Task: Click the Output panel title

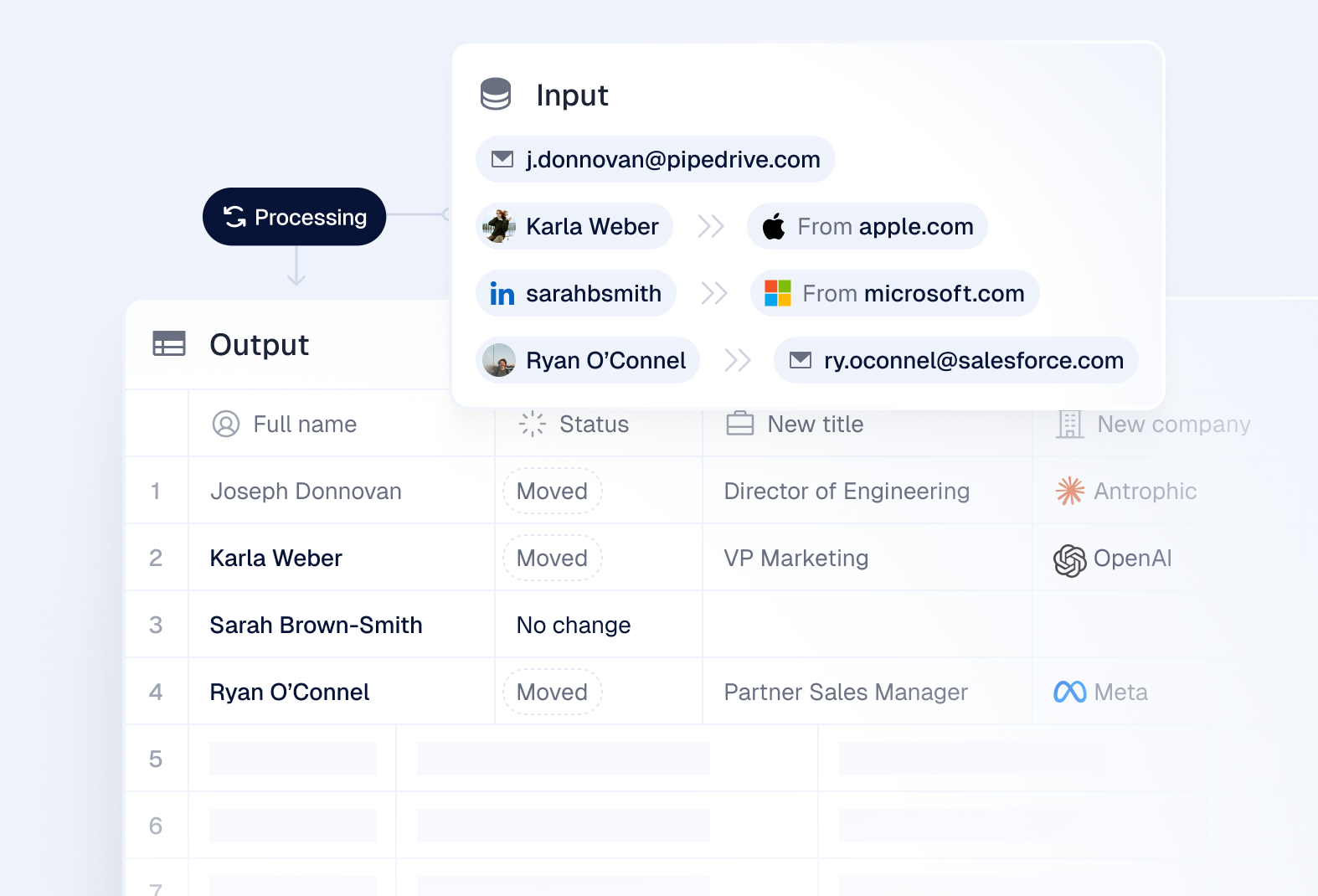Action: pyautogui.click(x=260, y=344)
